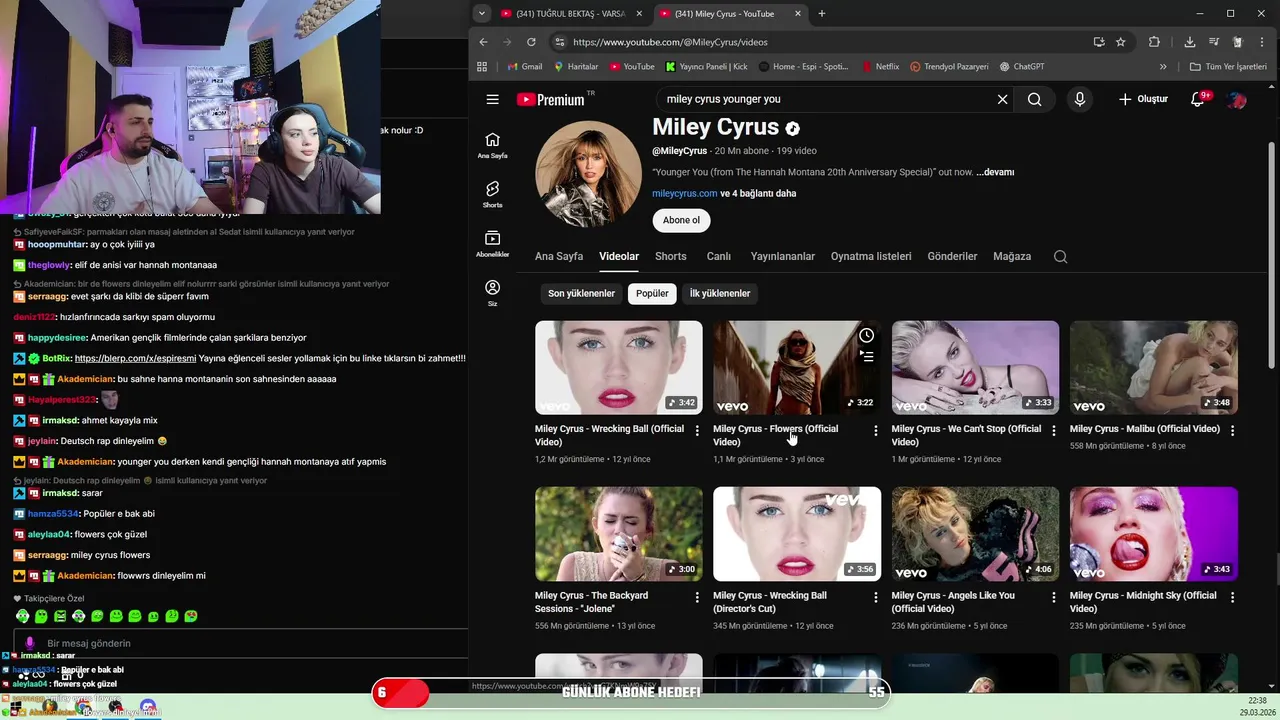Select Son yüklenenler filter chip
The width and height of the screenshot is (1280, 720).
(581, 293)
